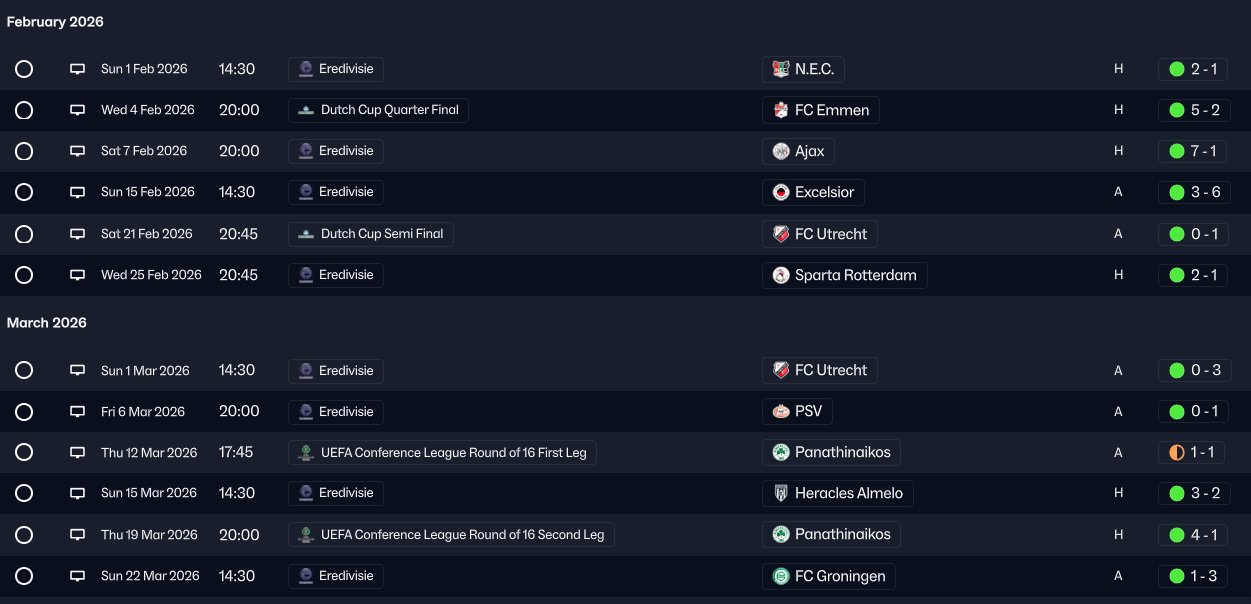Screen dimensions: 1251x604
Task: Click the March 2026 section header
Action: pyautogui.click(x=47, y=323)
